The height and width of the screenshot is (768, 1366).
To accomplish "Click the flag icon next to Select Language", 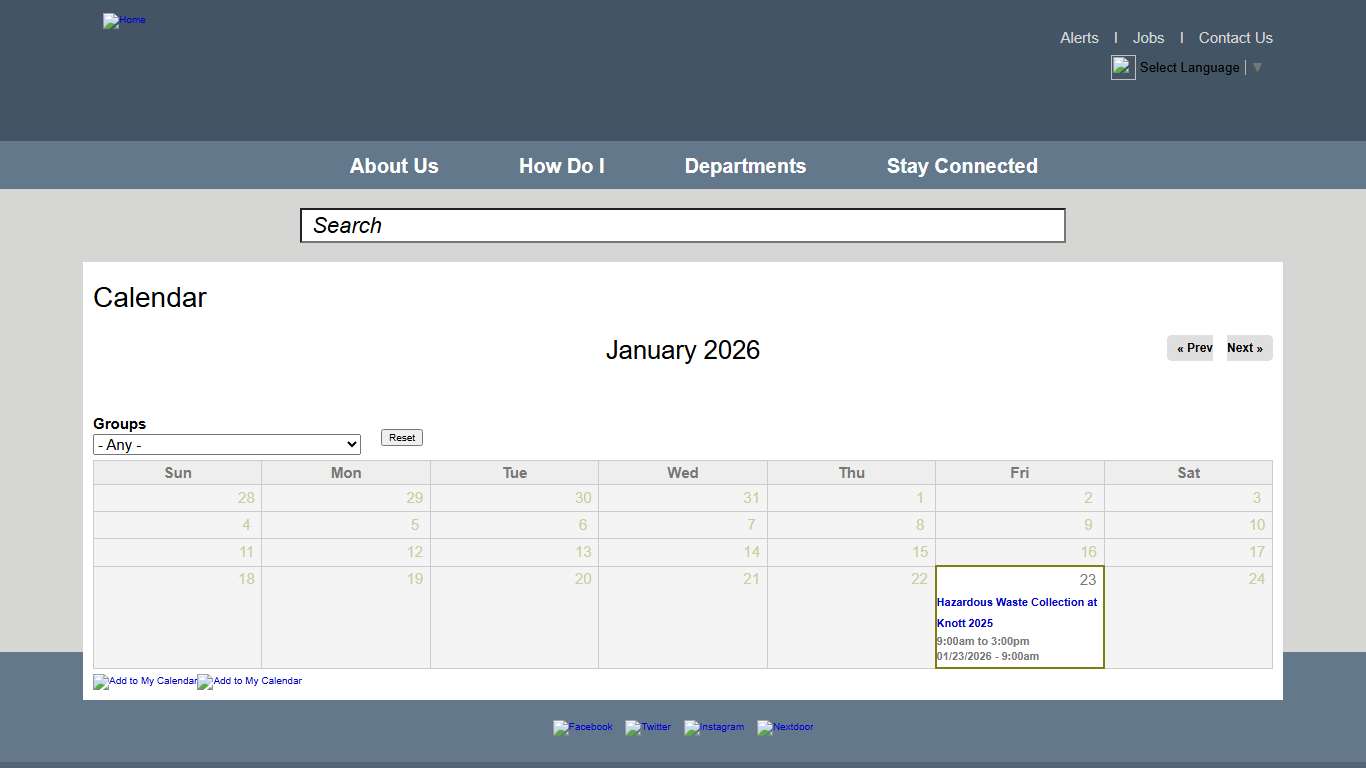I will 1122,67.
